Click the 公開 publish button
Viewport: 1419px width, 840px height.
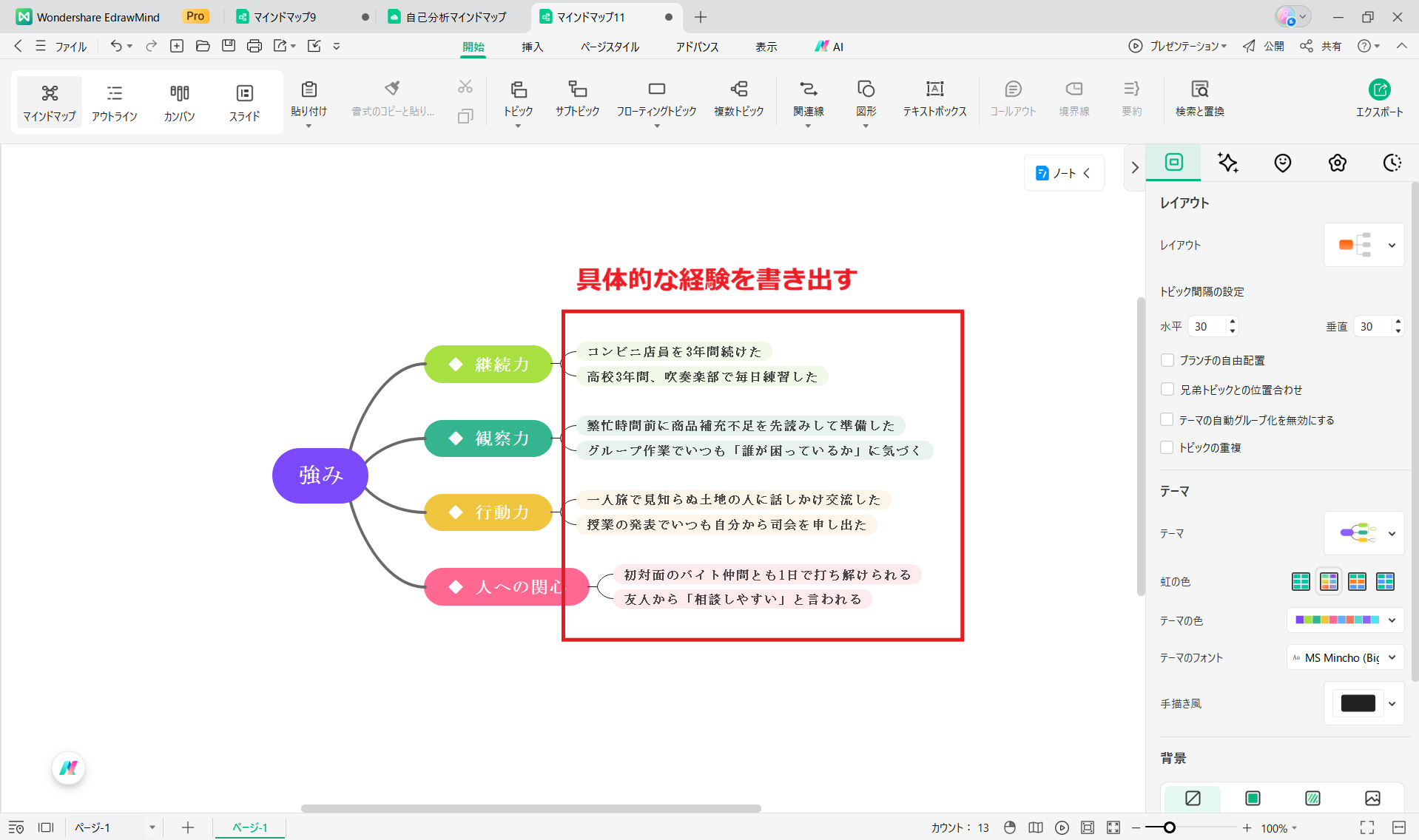point(1264,46)
